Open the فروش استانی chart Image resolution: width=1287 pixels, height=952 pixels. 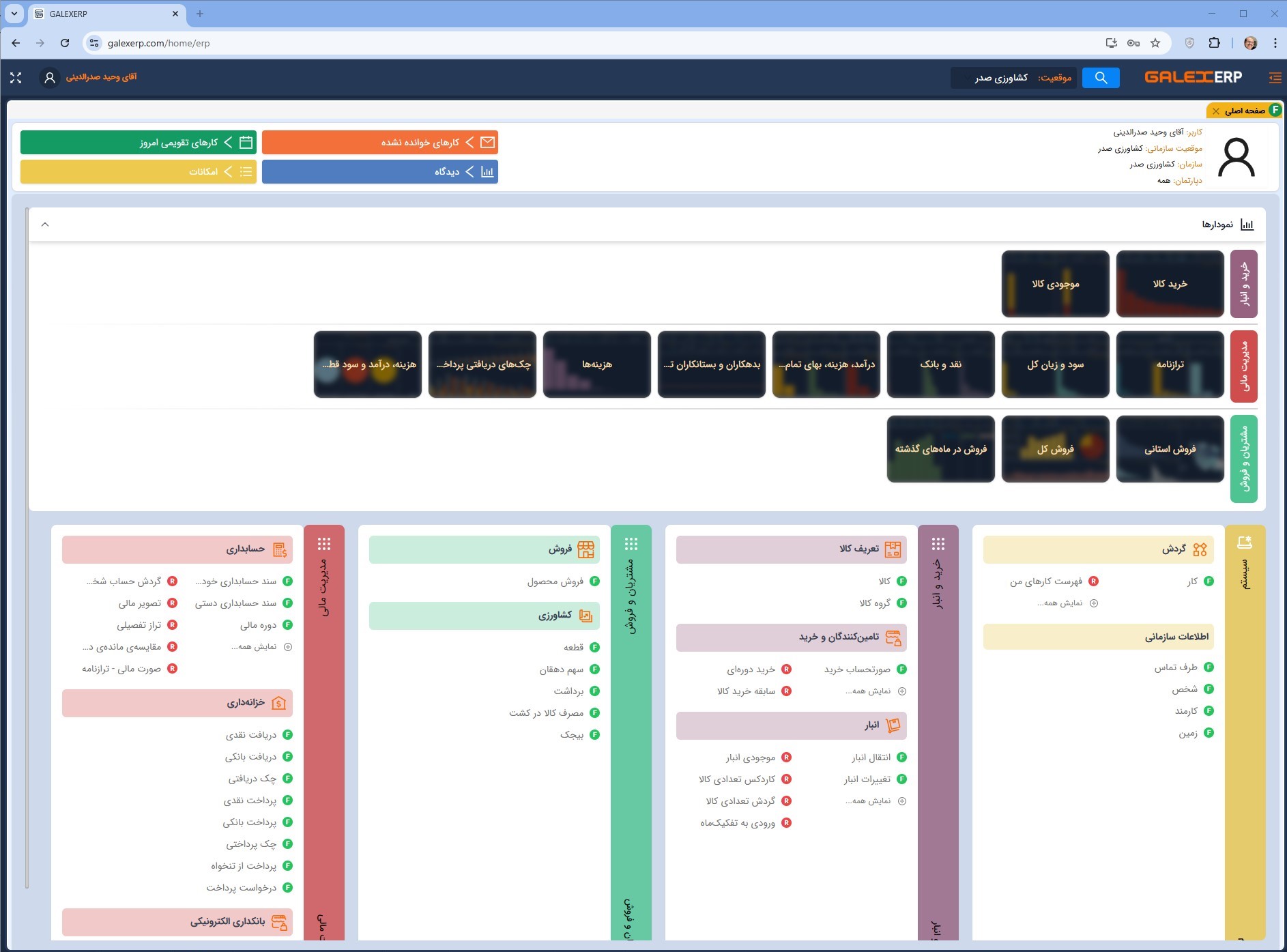pos(1170,449)
